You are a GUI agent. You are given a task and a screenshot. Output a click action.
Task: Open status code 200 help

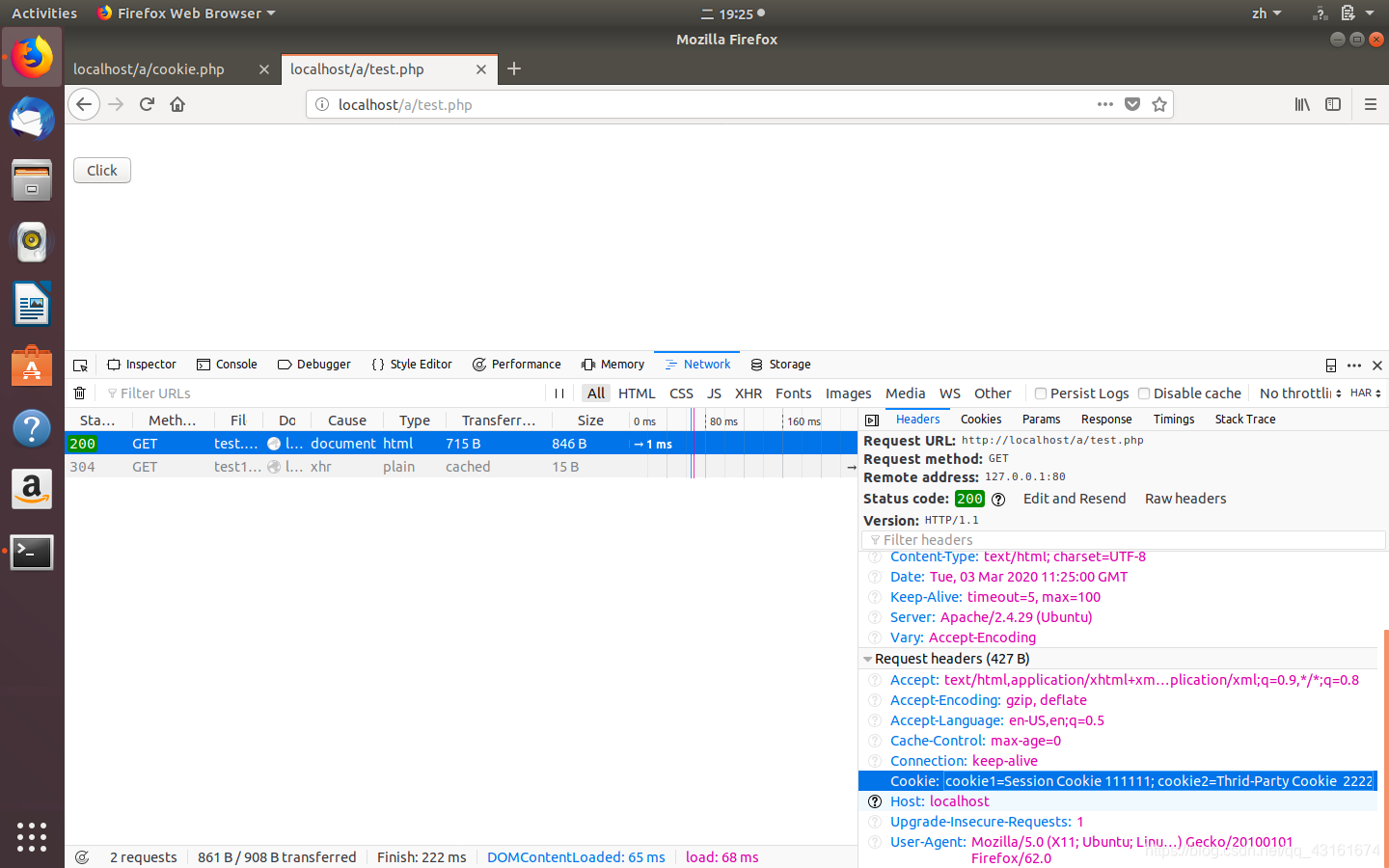(998, 499)
